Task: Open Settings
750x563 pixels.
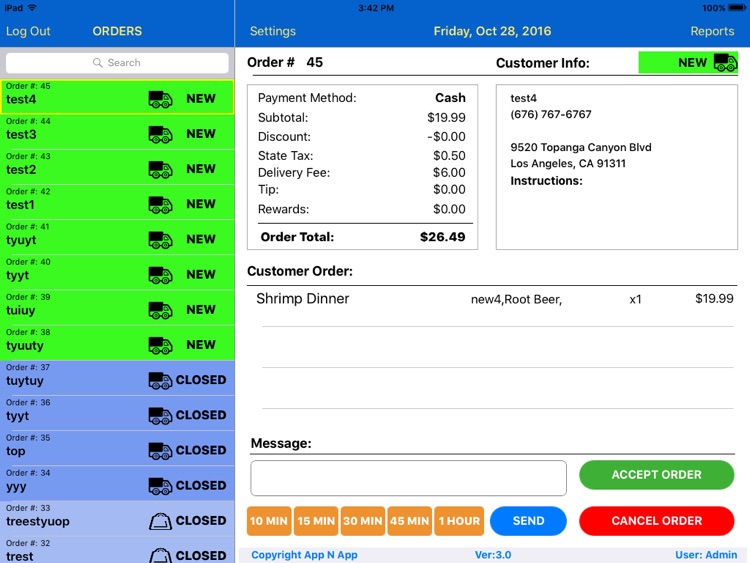Action: pyautogui.click(x=273, y=31)
